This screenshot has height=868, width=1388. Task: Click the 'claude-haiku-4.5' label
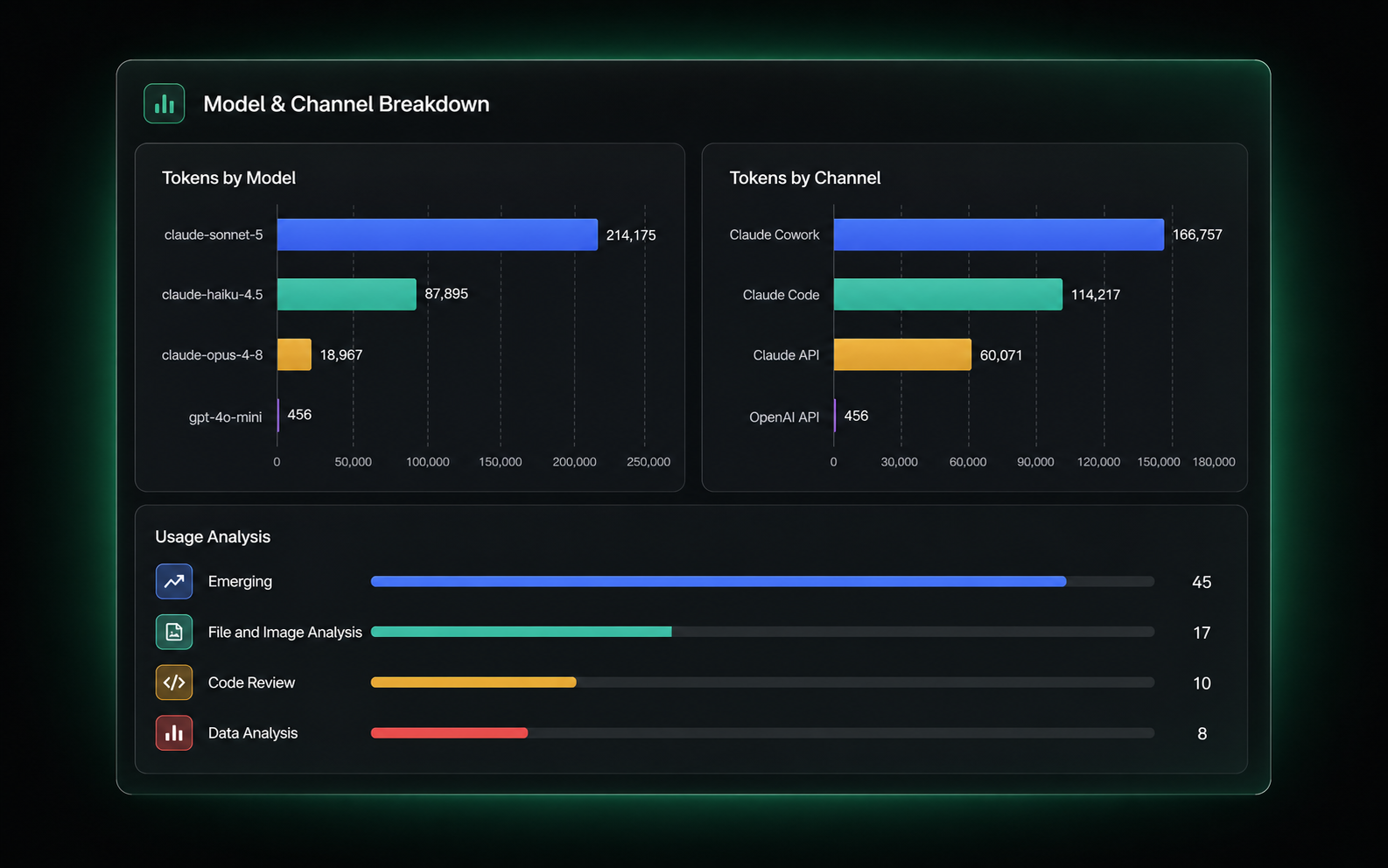[212, 295]
